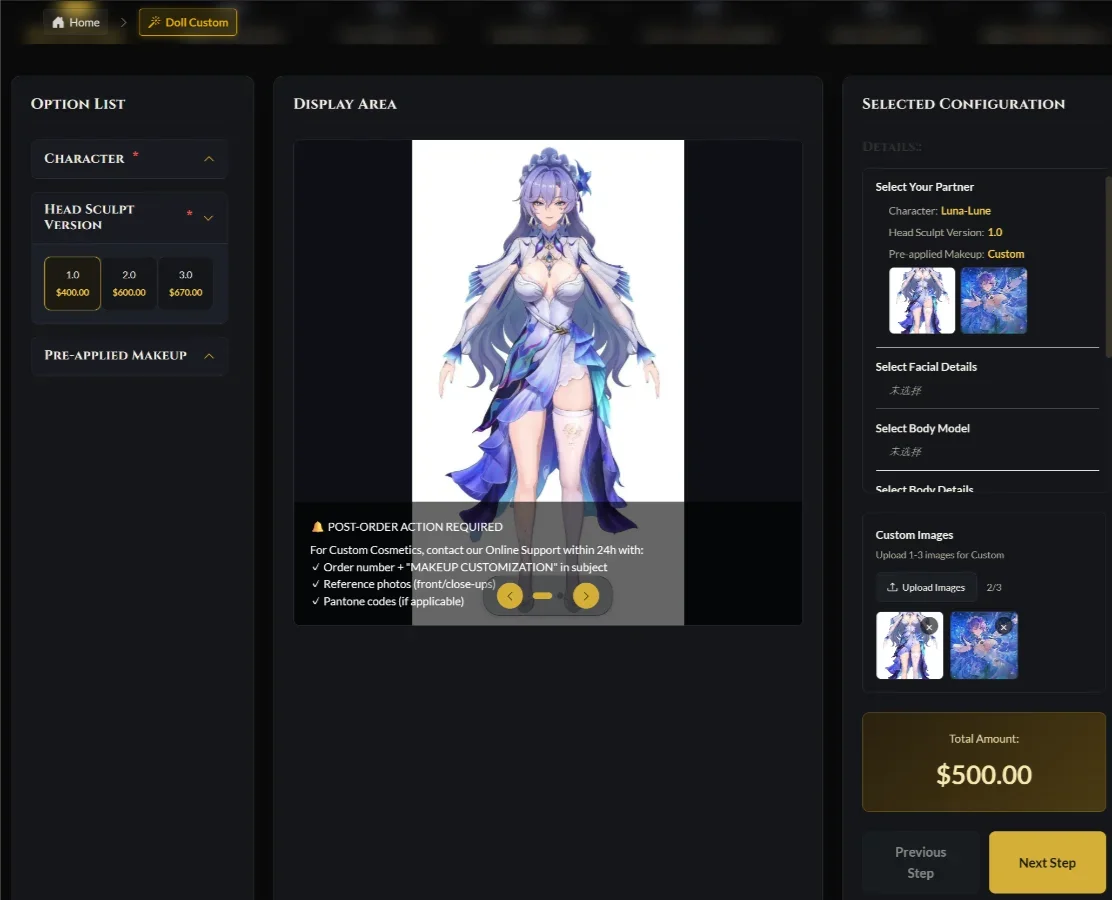The image size is (1112, 900).
Task: Open the Home breadcrumb link
Action: click(x=74, y=21)
